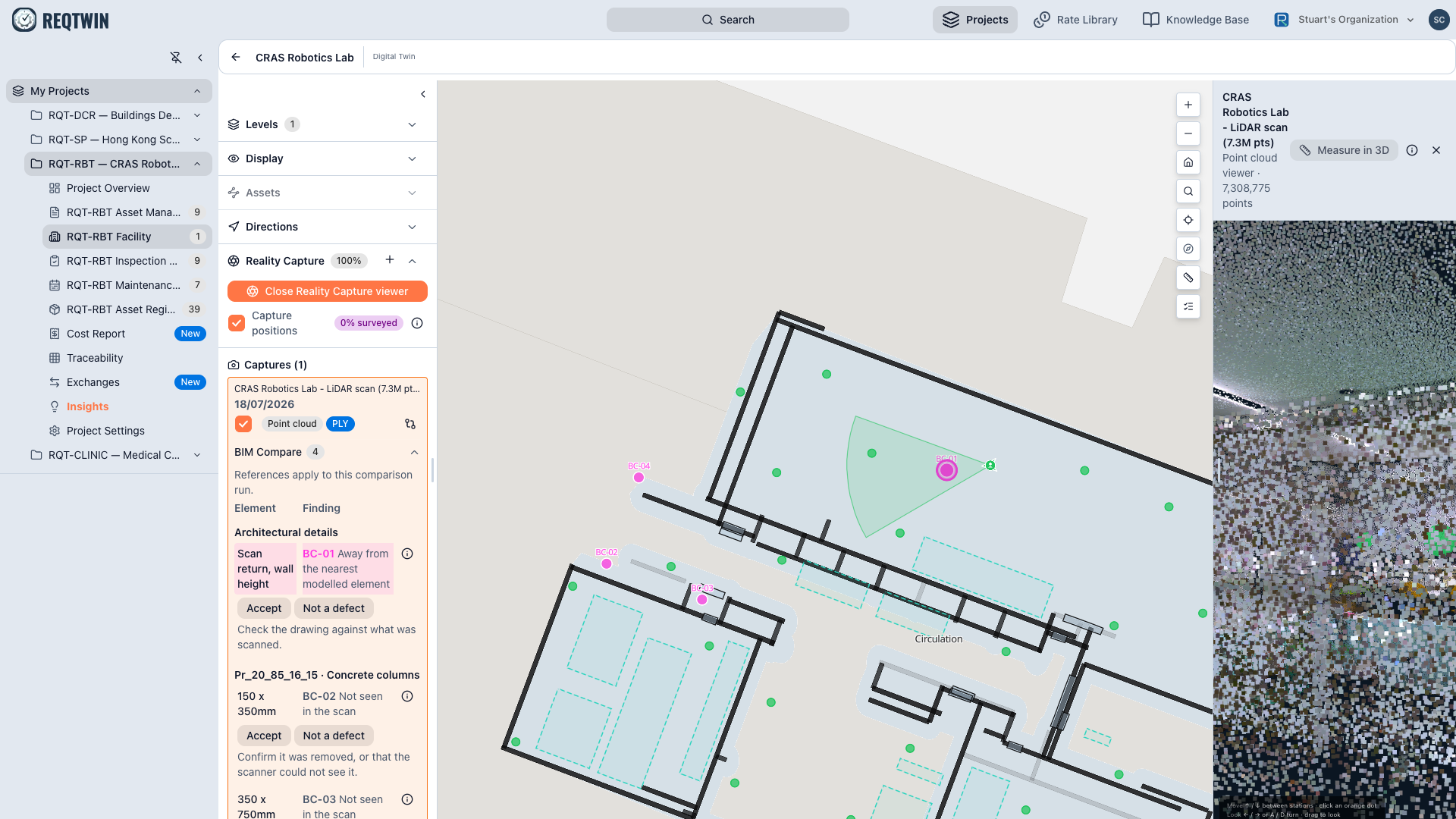This screenshot has height=819, width=1456.
Task: Show info about capture positions survey
Action: coord(417,323)
